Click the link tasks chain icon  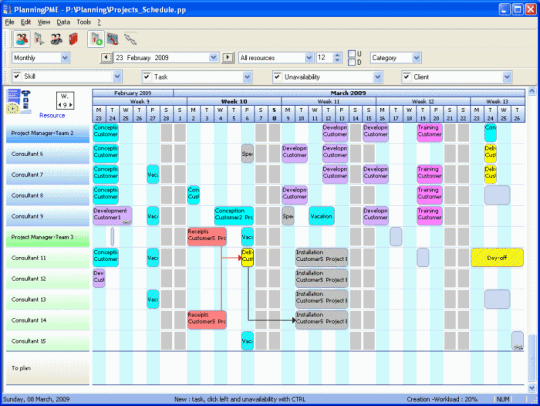coord(130,39)
